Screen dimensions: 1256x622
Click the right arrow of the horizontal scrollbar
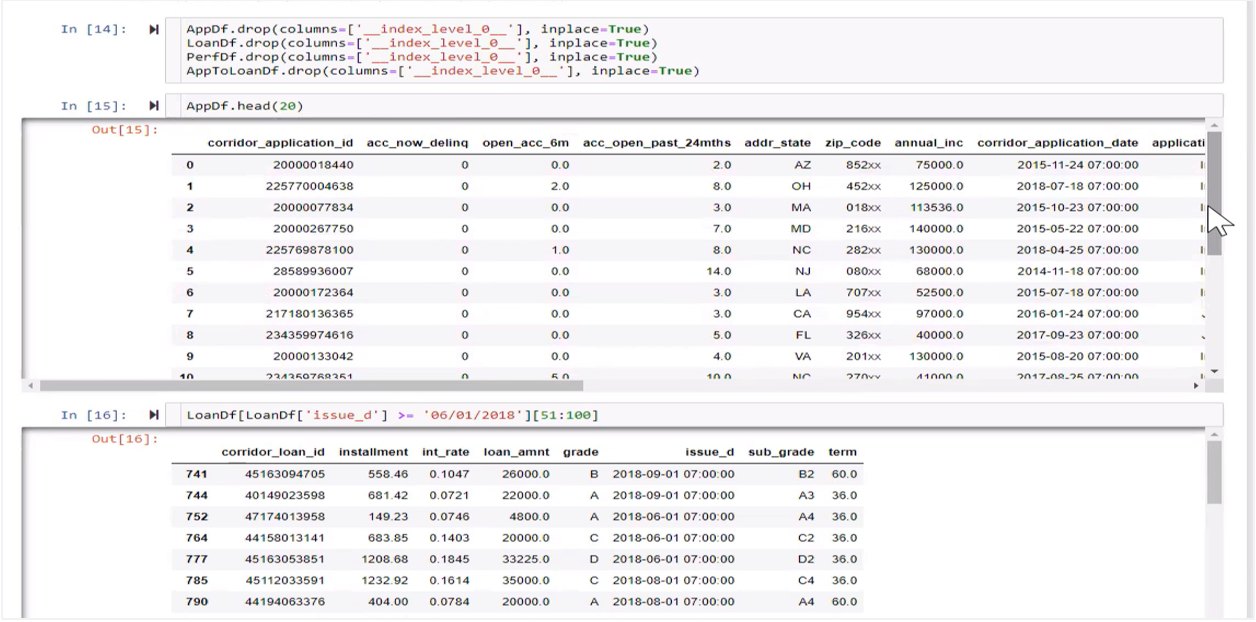1196,385
